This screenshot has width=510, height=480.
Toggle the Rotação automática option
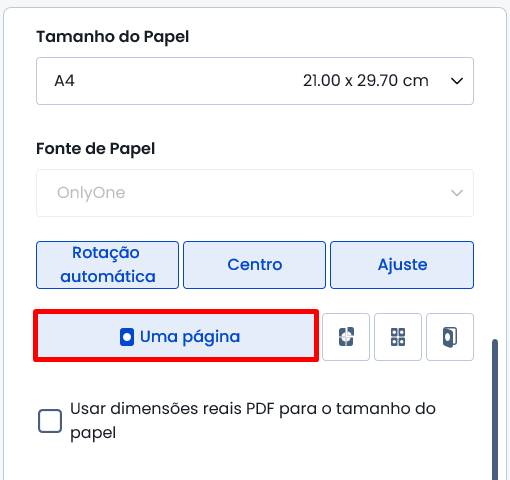pyautogui.click(x=107, y=265)
